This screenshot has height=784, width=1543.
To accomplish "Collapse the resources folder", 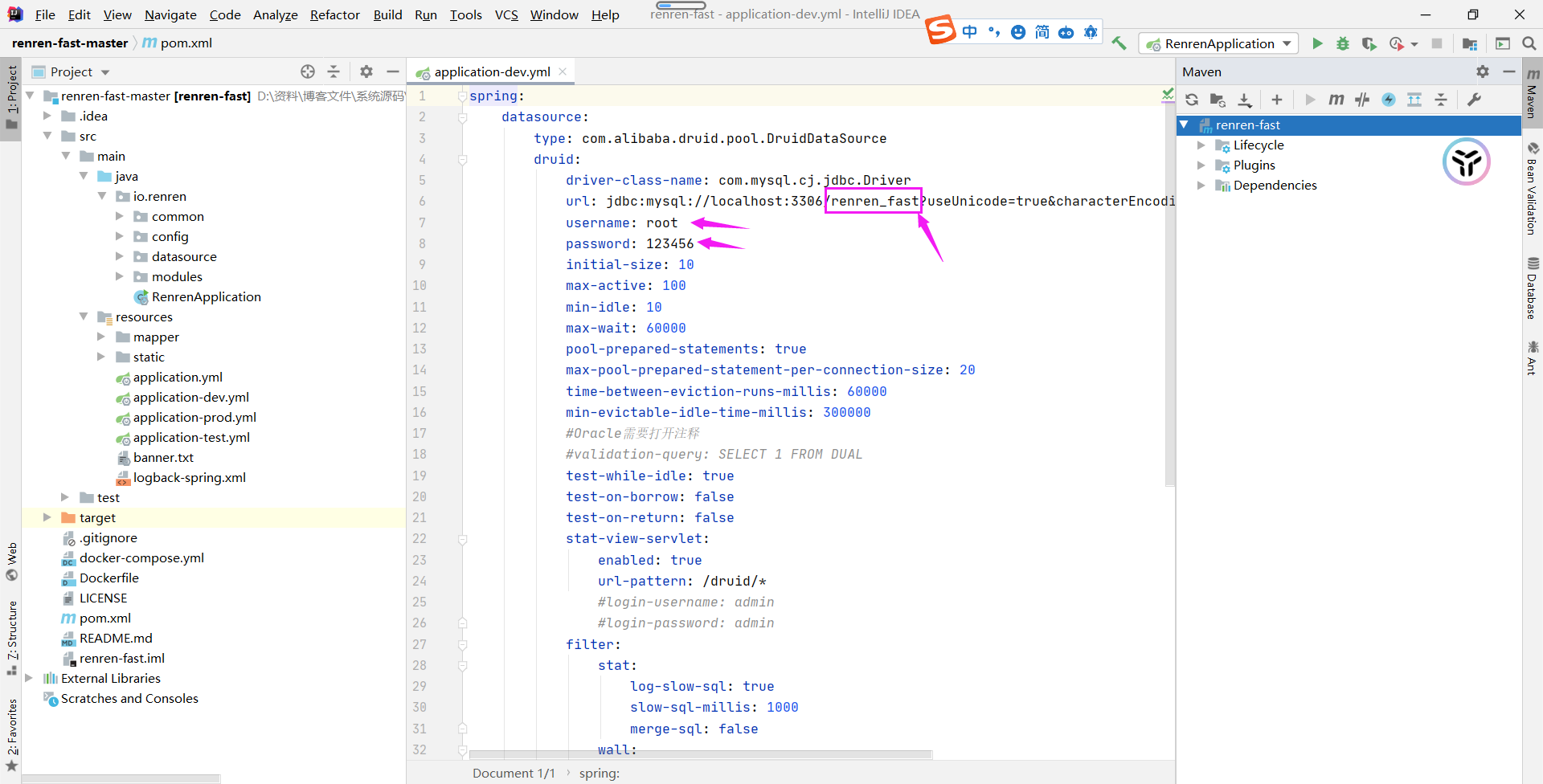I will pos(84,316).
